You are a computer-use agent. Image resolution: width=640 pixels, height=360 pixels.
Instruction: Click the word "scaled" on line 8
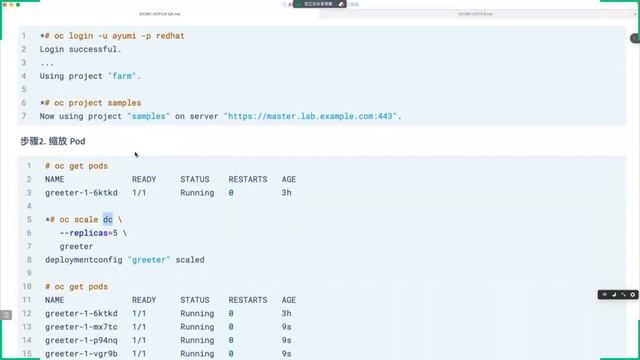tap(190, 260)
